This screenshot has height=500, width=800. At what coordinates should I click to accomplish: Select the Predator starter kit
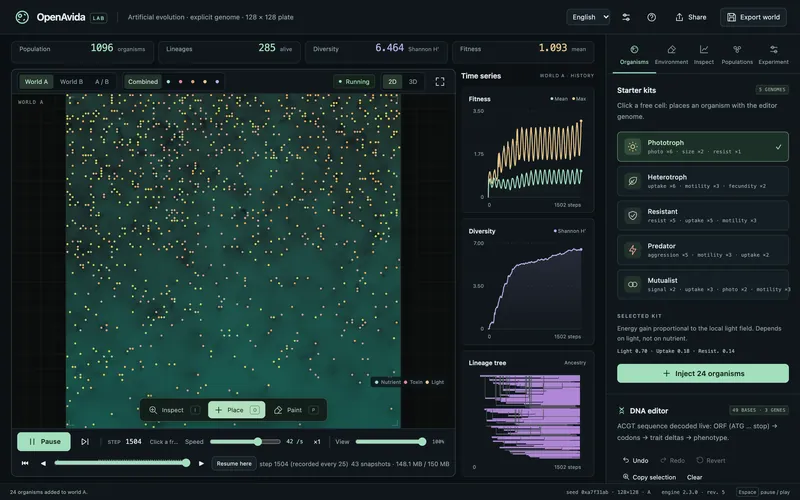pyautogui.click(x=703, y=250)
